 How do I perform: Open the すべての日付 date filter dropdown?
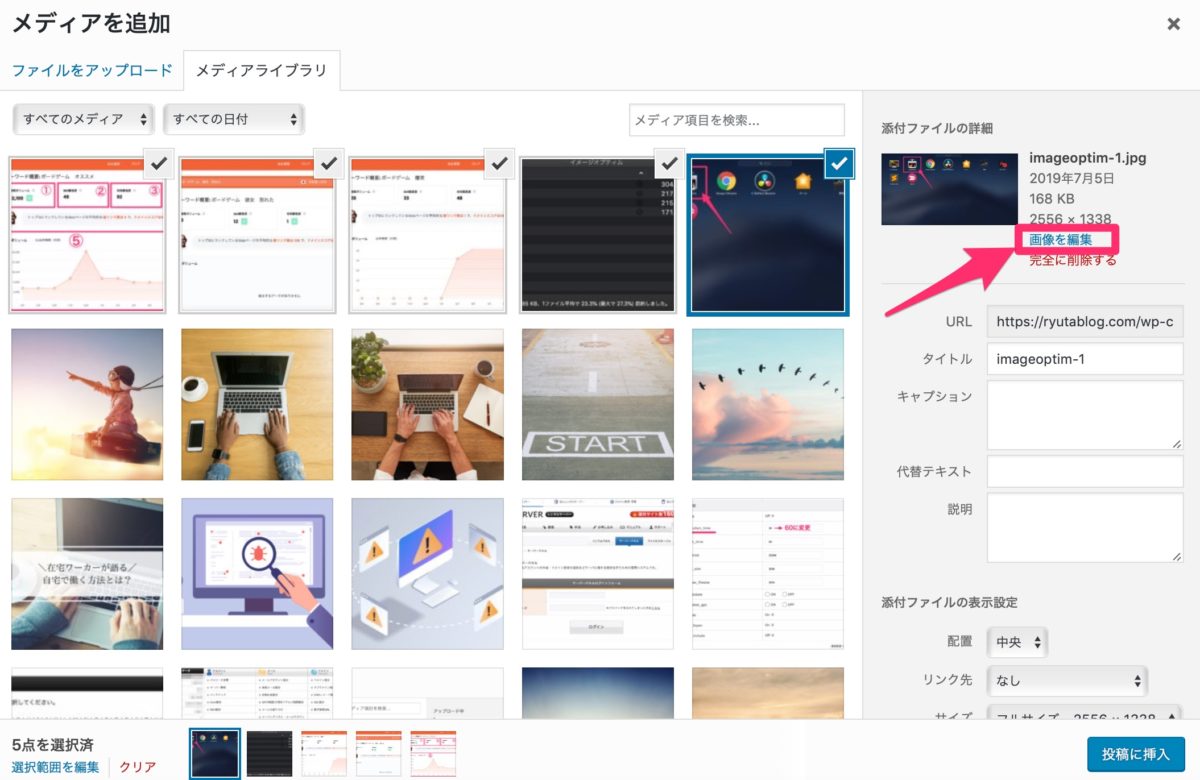(x=233, y=119)
